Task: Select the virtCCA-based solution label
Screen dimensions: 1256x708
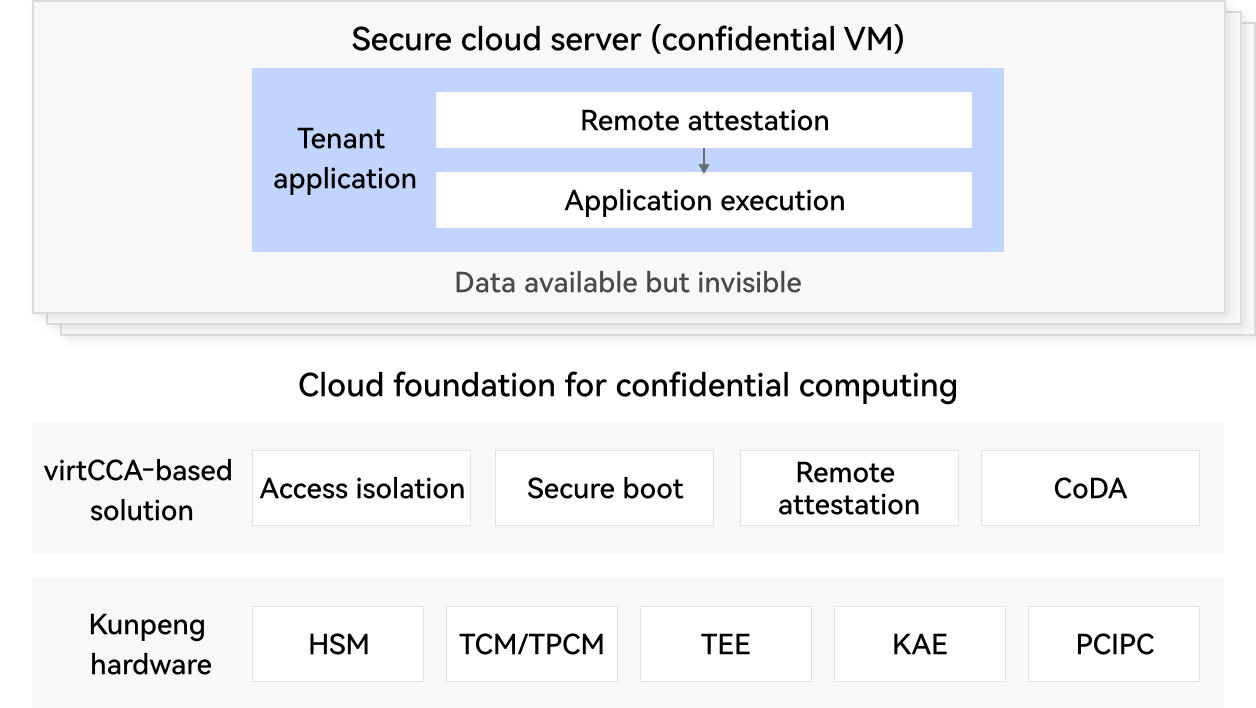Action: 139,489
